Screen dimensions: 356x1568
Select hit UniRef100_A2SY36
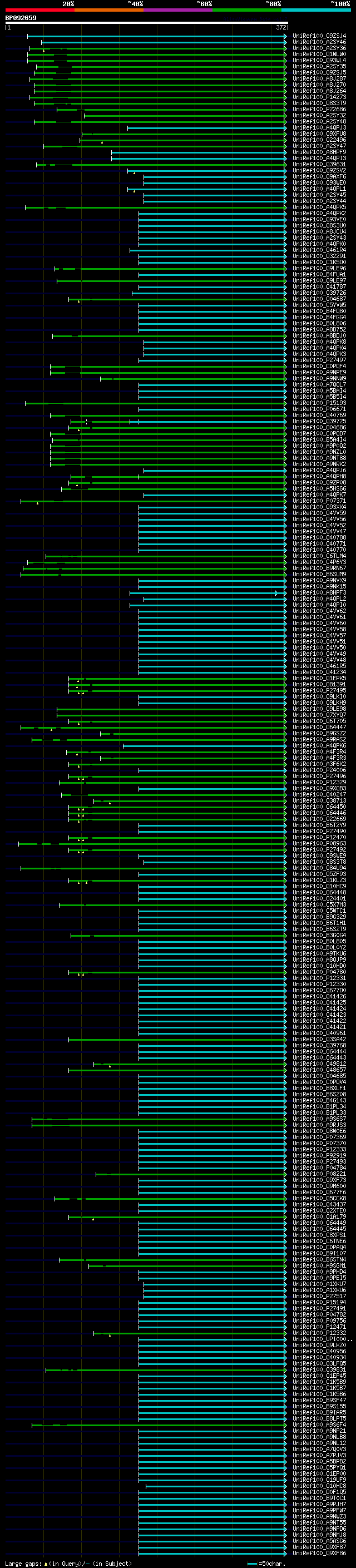click(x=319, y=48)
